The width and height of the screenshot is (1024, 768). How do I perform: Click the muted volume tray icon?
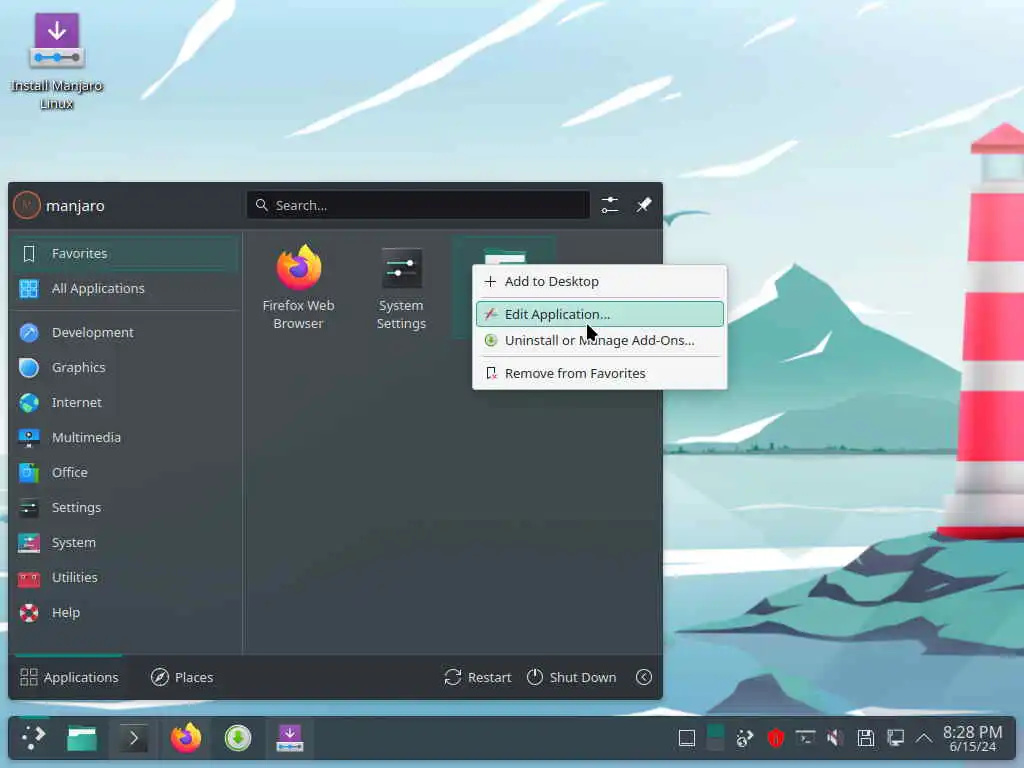coord(835,739)
